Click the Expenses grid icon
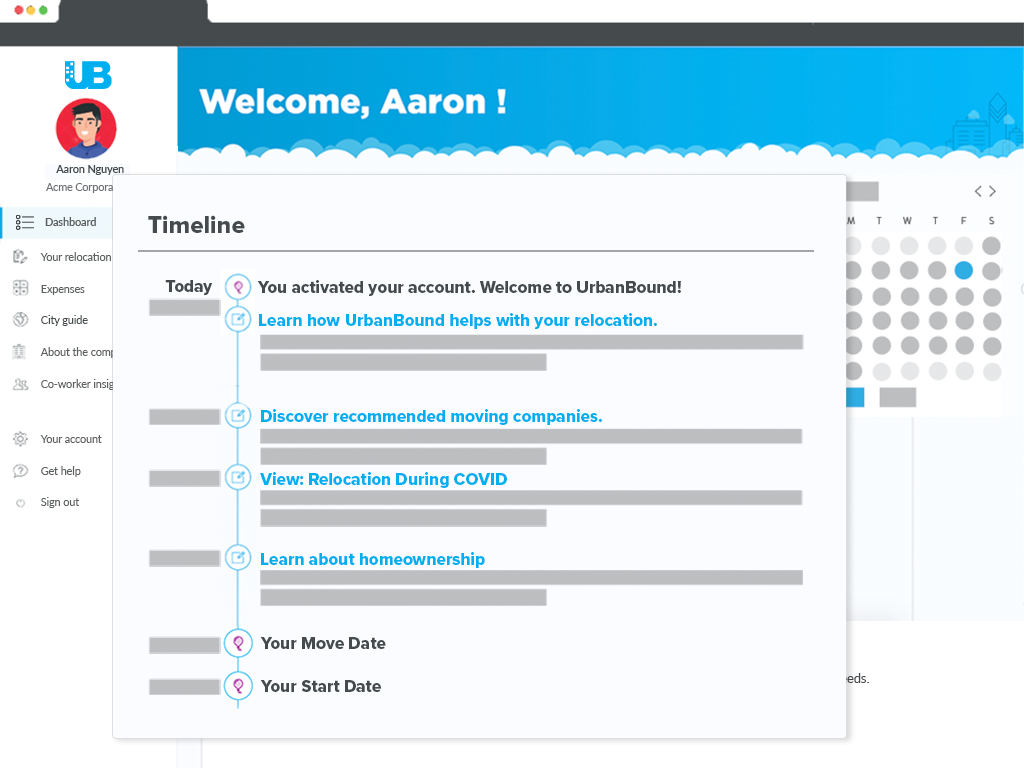This screenshot has height=768, width=1024. coord(20,288)
